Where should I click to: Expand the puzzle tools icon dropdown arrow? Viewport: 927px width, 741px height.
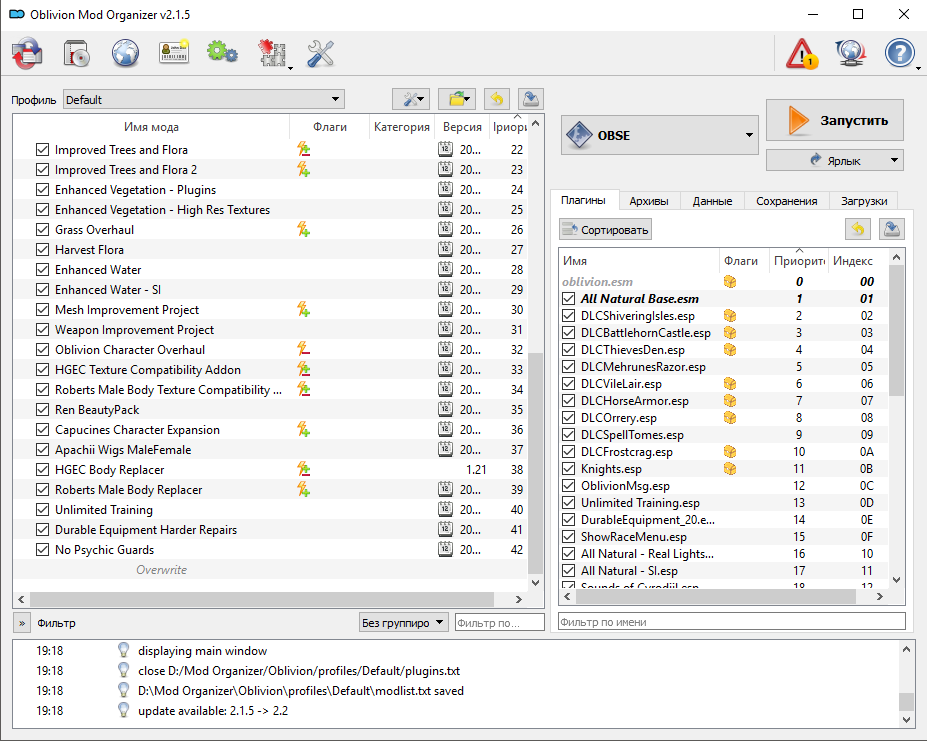tap(290, 68)
